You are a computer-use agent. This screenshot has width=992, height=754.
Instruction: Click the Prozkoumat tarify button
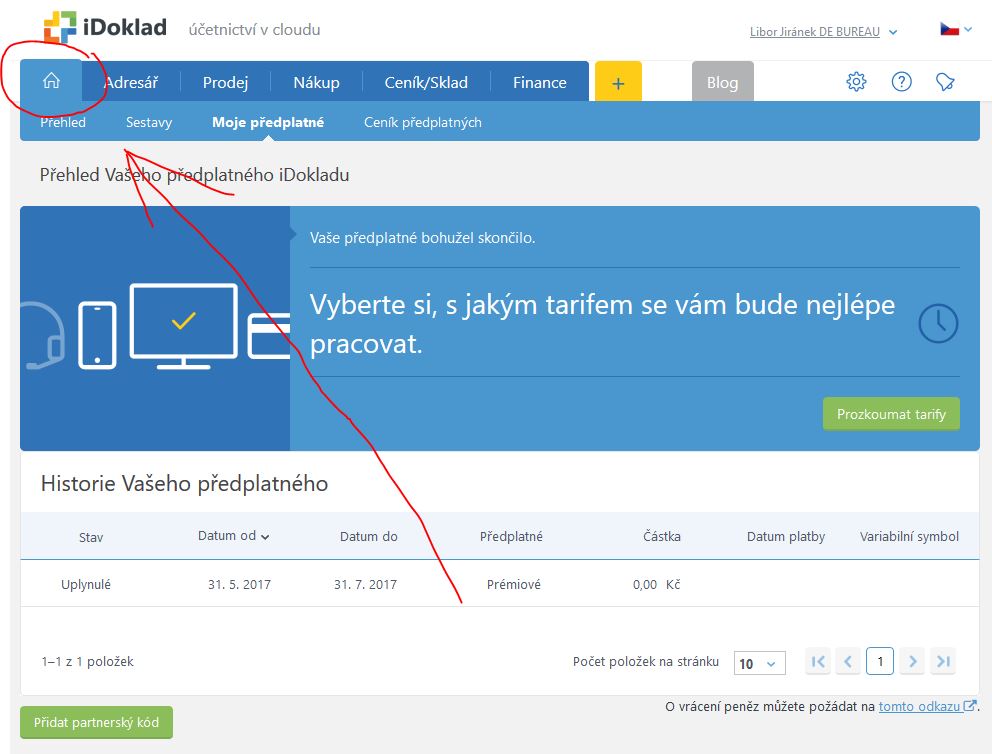point(890,414)
